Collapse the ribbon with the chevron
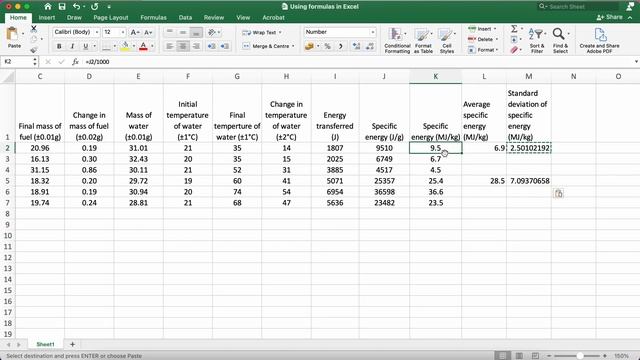The width and height of the screenshot is (640, 360). 630,18
